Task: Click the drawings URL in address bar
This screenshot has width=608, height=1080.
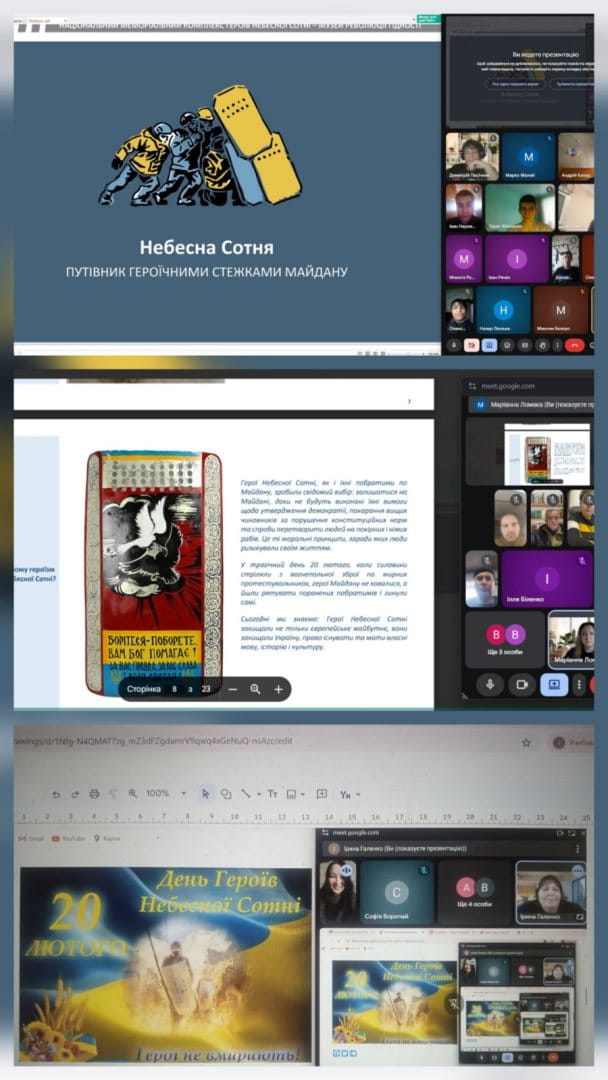Action: point(153,741)
